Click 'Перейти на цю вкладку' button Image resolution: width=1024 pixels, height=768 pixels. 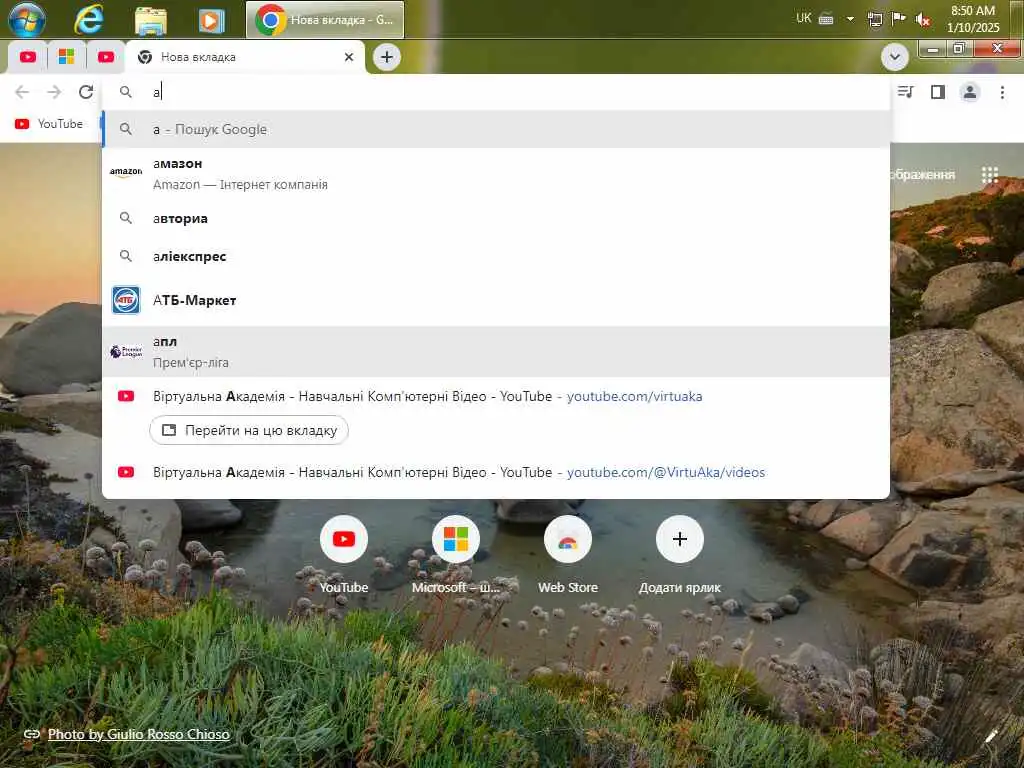(249, 430)
